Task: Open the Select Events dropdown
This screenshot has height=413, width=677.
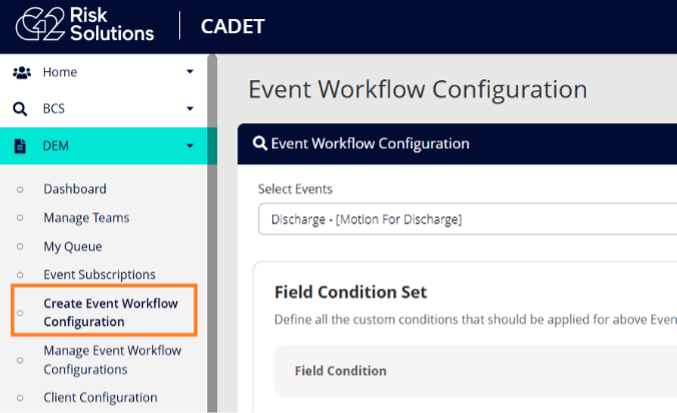Action: 468,219
